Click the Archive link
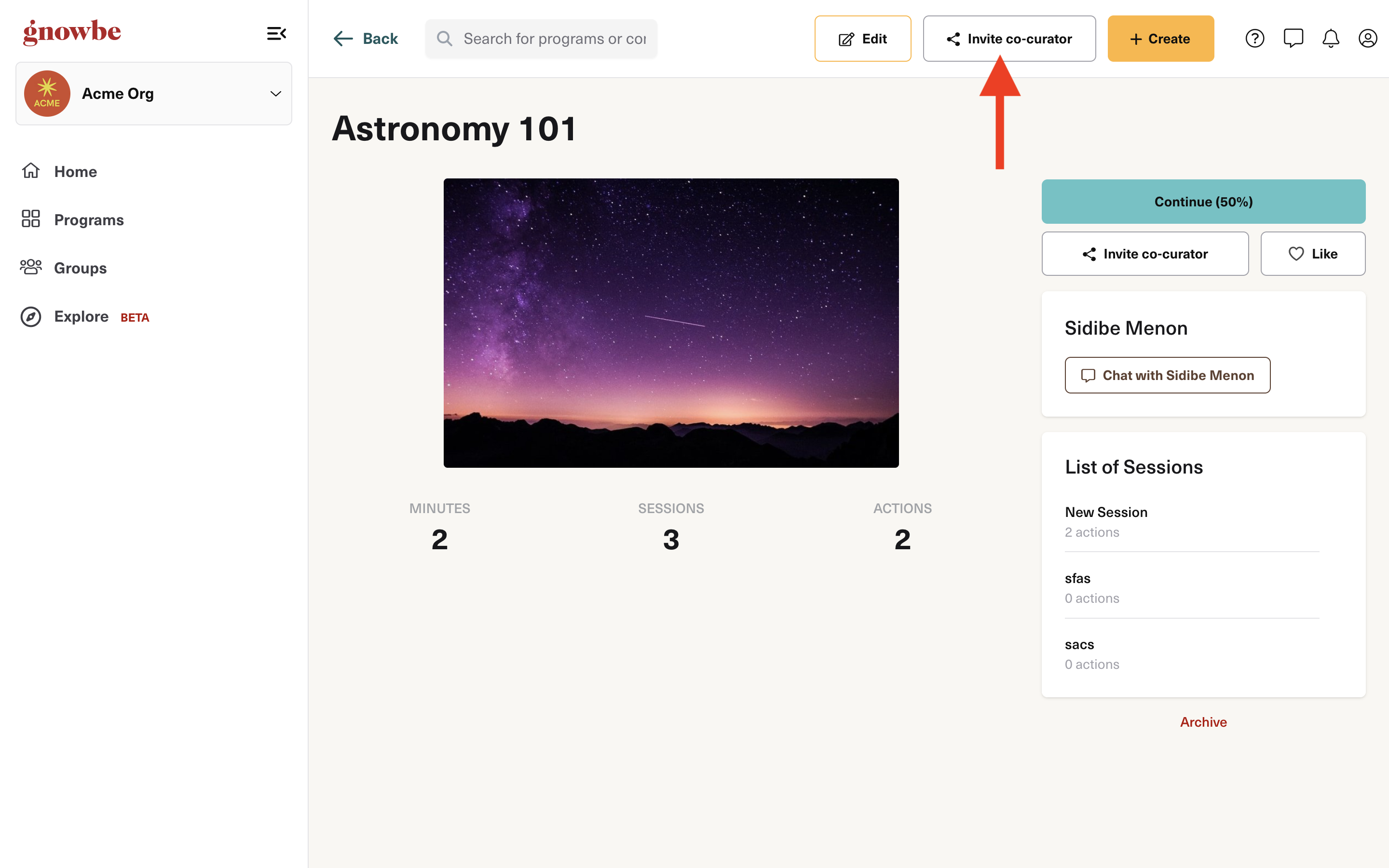The width and height of the screenshot is (1389, 868). 1203,722
